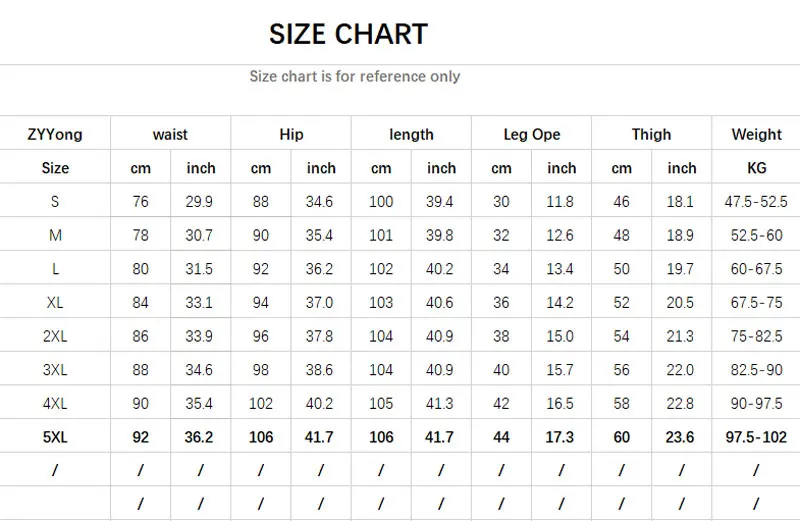Click the bold 5XL size row label
This screenshot has height=521, width=800.
(x=55, y=437)
